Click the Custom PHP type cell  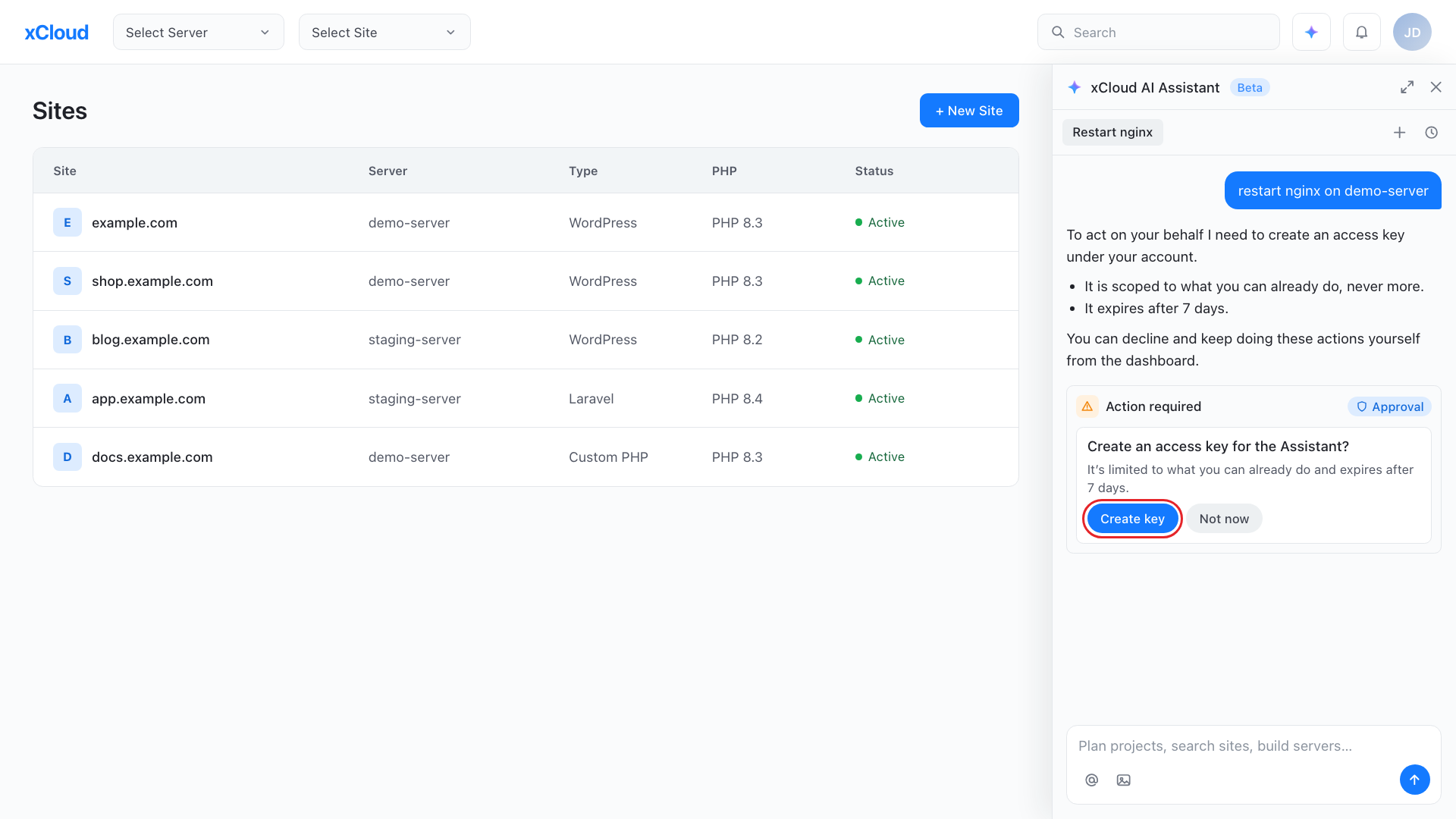click(608, 457)
